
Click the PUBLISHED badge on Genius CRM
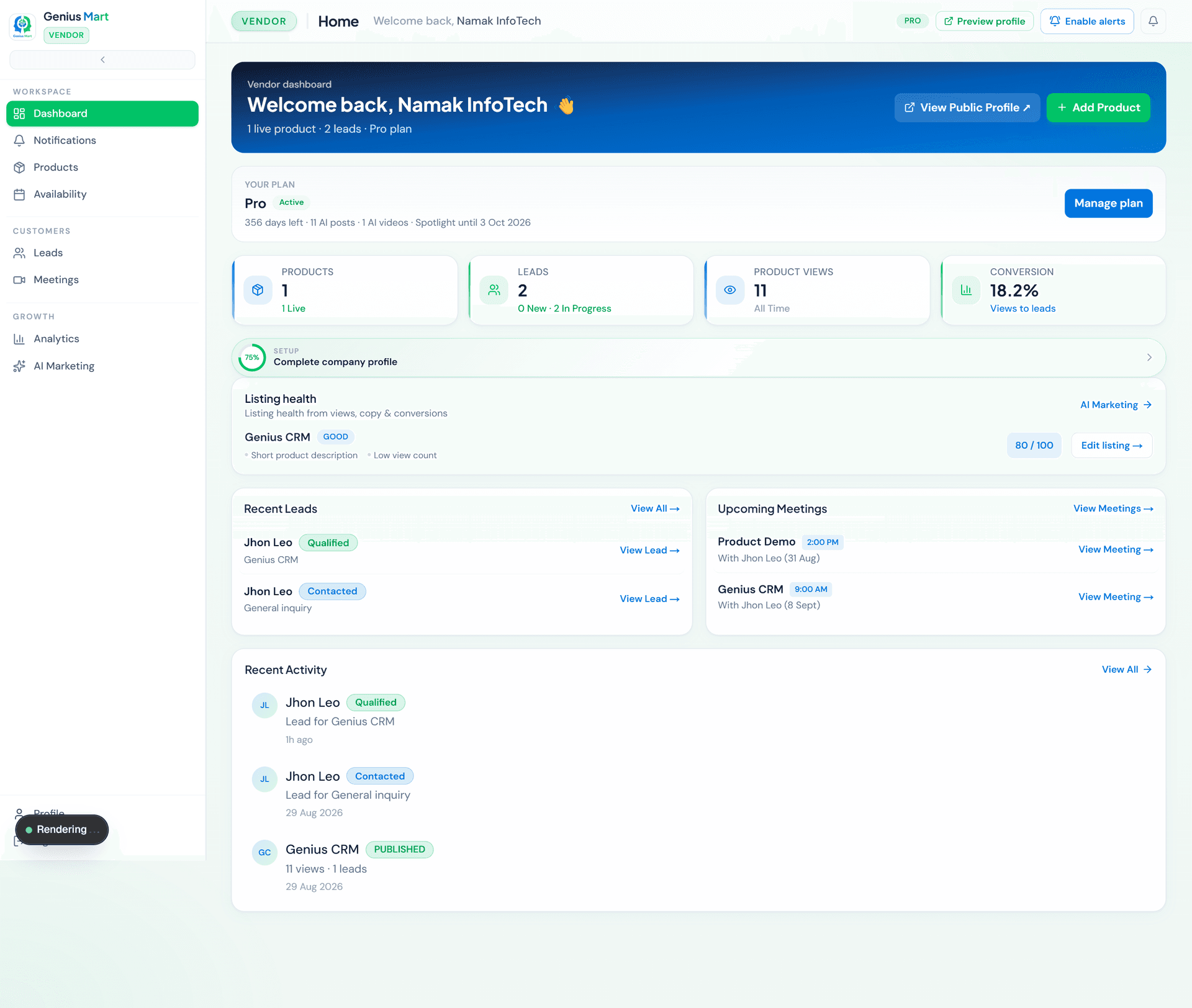coord(399,850)
